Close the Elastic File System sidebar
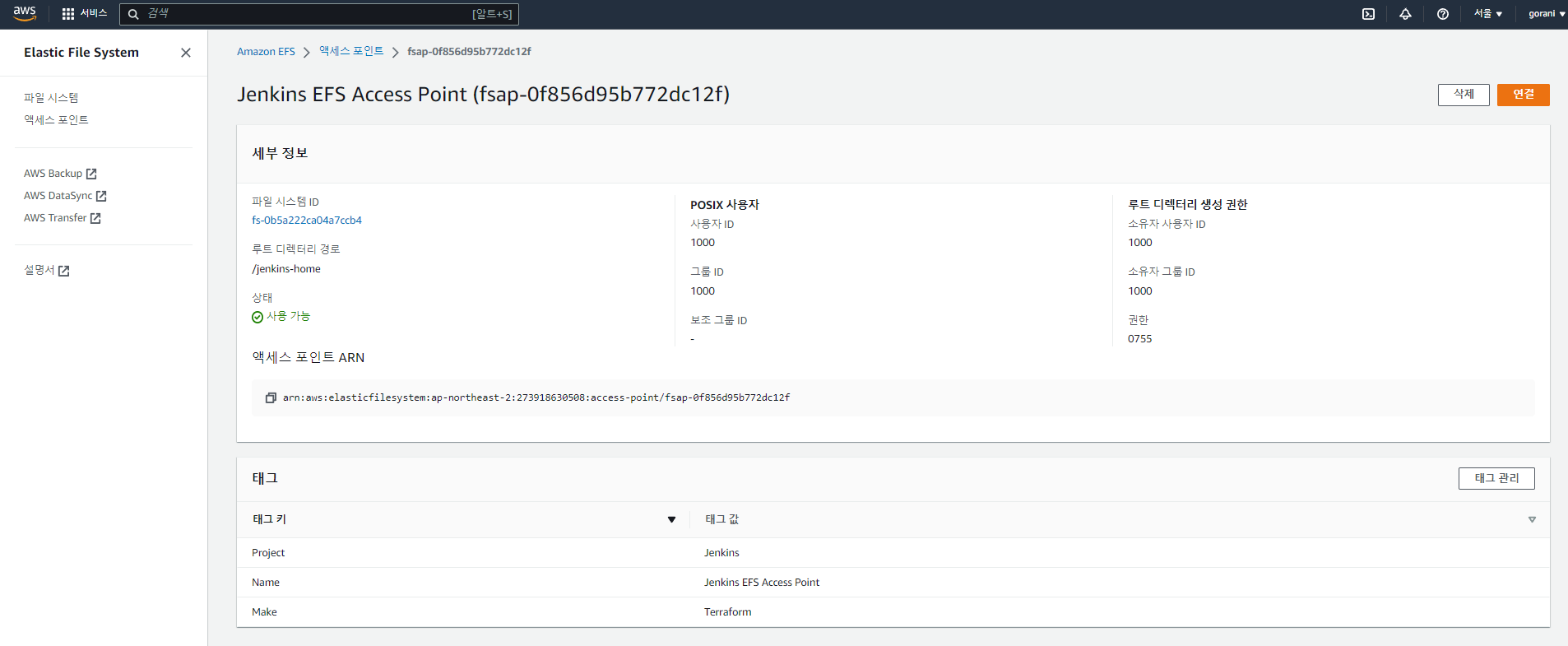1568x646 pixels. (x=186, y=53)
